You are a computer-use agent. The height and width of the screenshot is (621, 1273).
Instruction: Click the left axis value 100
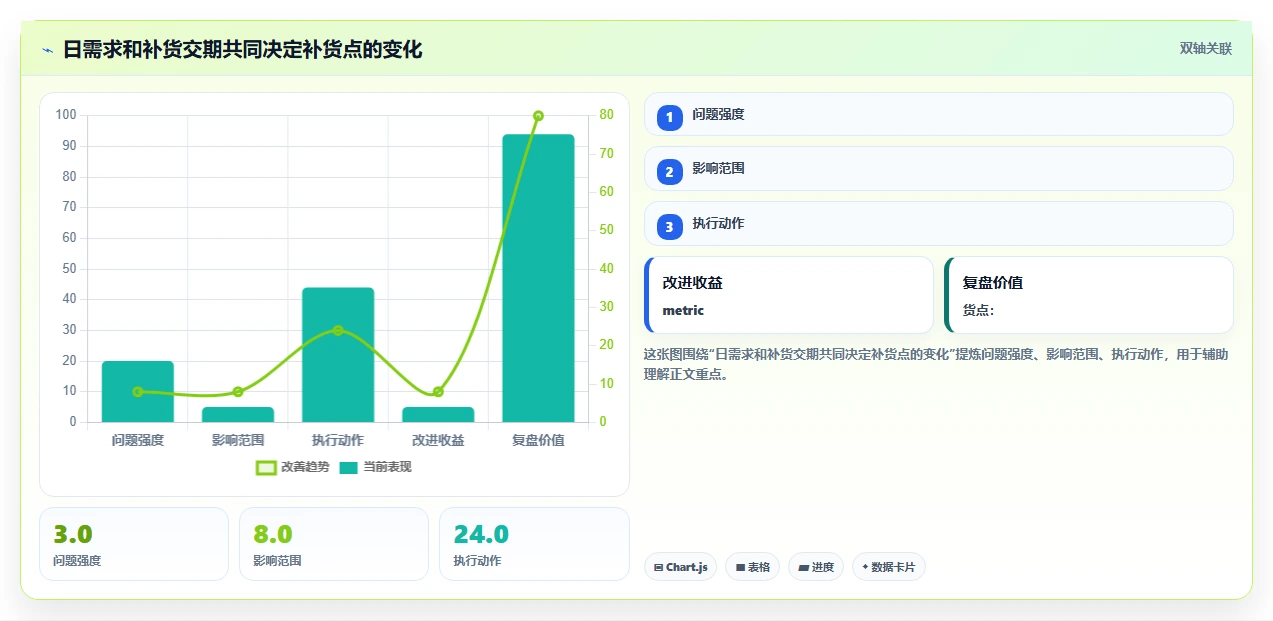66,115
